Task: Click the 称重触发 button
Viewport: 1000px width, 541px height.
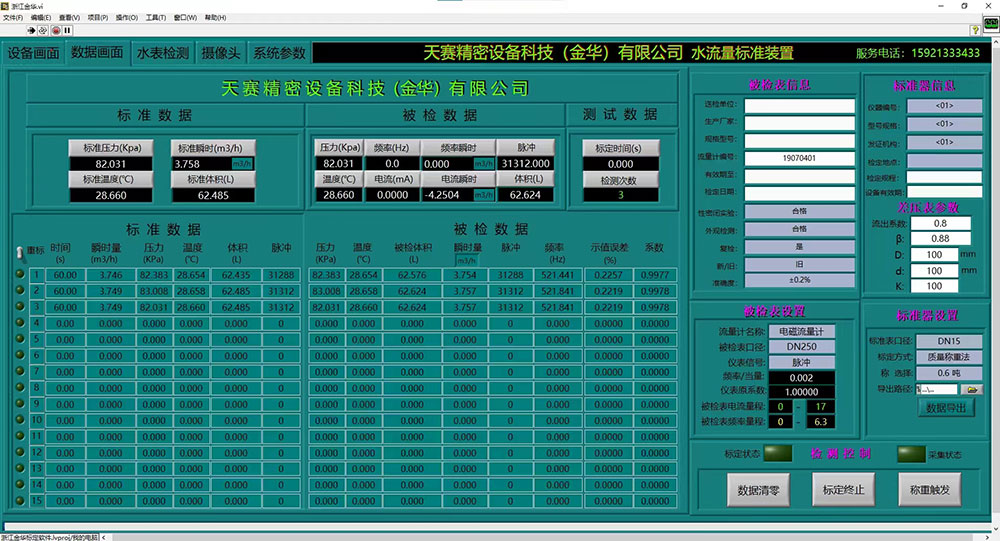Action: tap(929, 489)
